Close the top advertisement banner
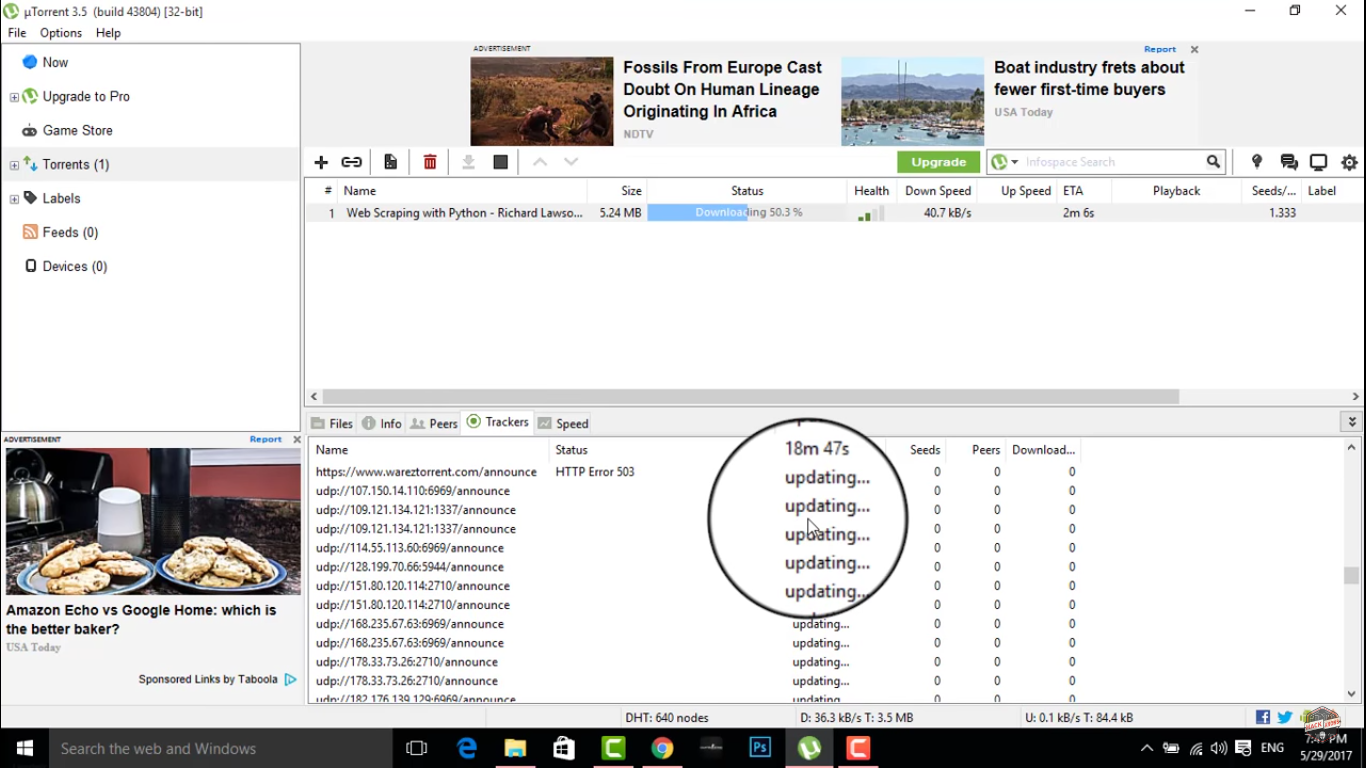The height and width of the screenshot is (768, 1366). 1194,49
